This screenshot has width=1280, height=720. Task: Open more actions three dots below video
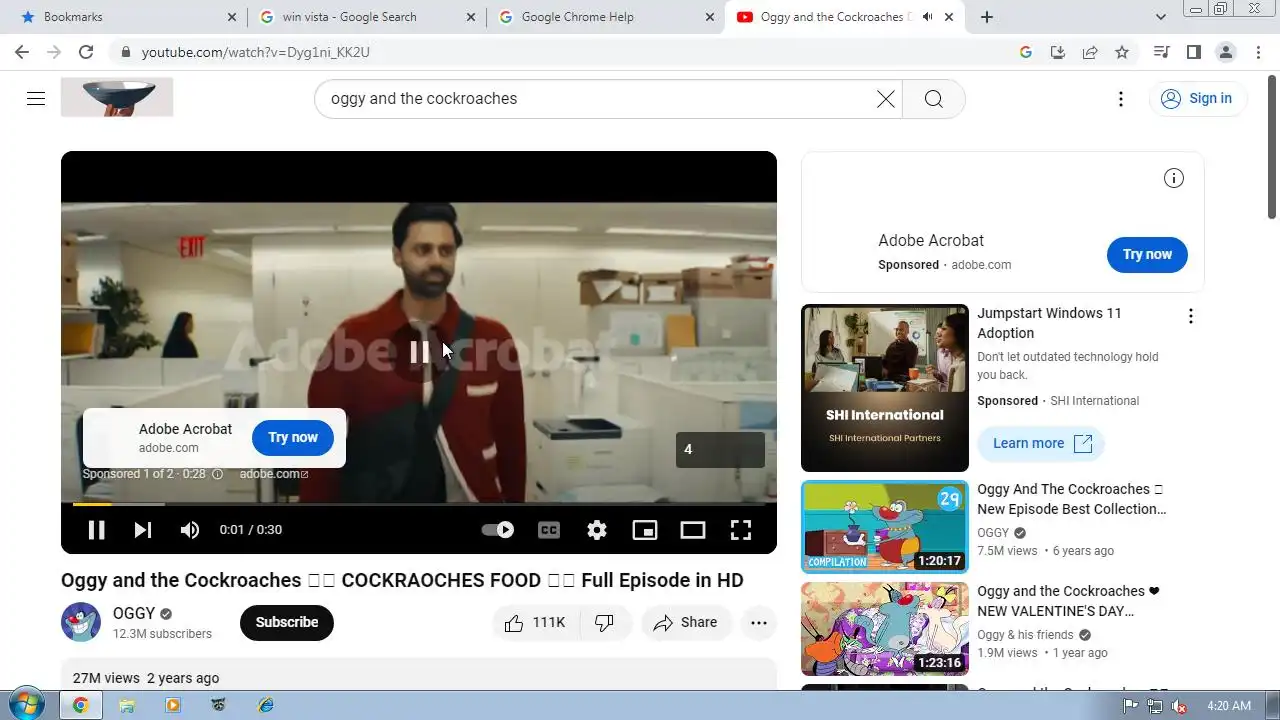click(759, 623)
